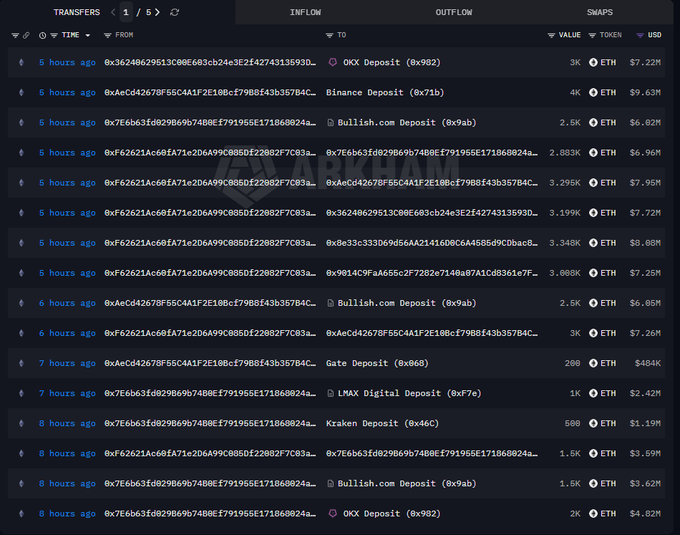Viewport: 680px width, 535px height.
Task: Click the Bullish.com document icon in $6.02M row
Action: tap(330, 123)
